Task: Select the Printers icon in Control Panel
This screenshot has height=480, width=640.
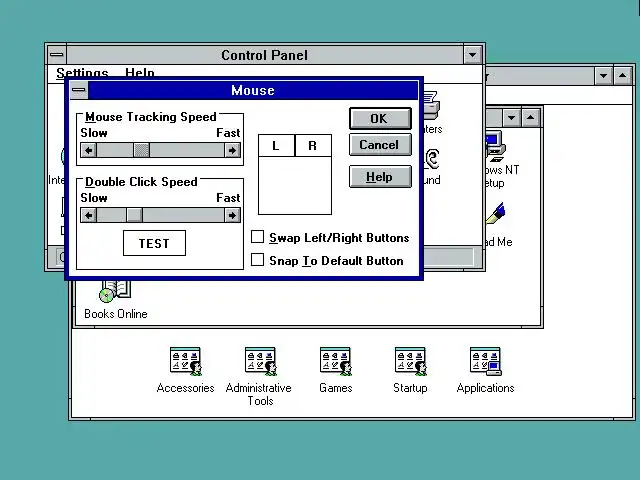Action: 431,105
